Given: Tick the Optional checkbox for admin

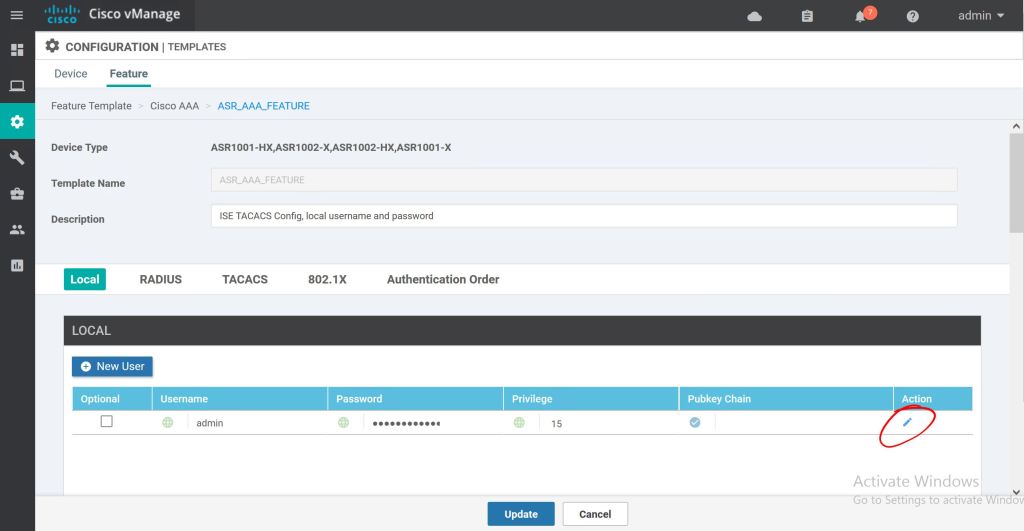Looking at the screenshot, I should 107,422.
